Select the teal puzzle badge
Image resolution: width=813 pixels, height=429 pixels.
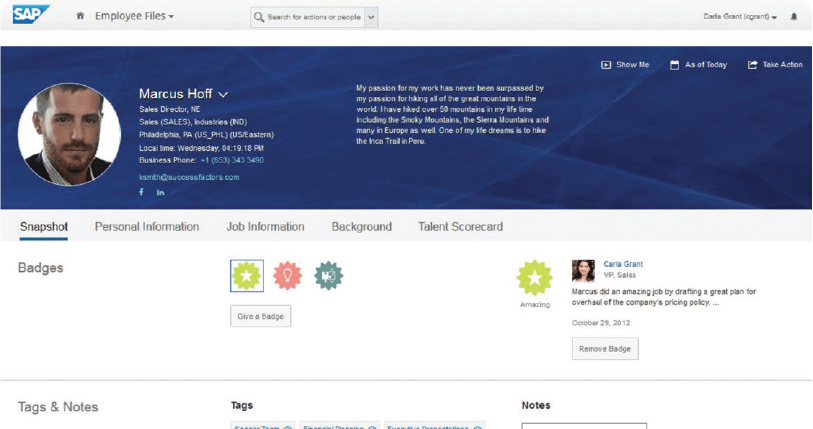tap(329, 275)
